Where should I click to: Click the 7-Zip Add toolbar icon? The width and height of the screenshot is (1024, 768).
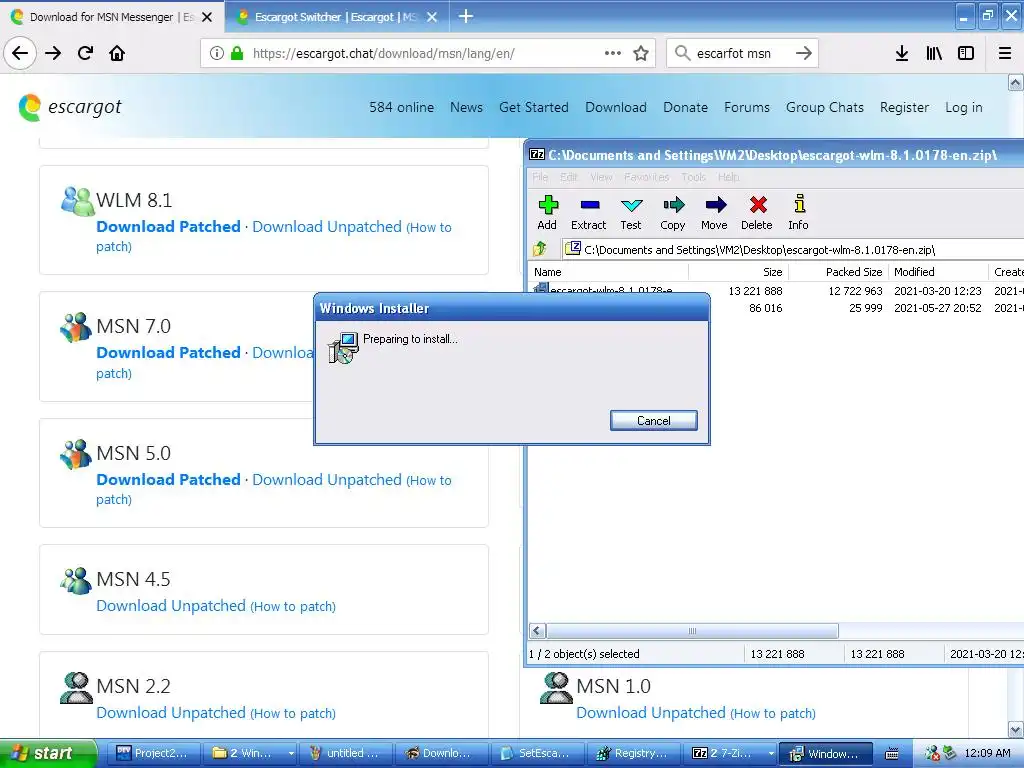click(548, 205)
